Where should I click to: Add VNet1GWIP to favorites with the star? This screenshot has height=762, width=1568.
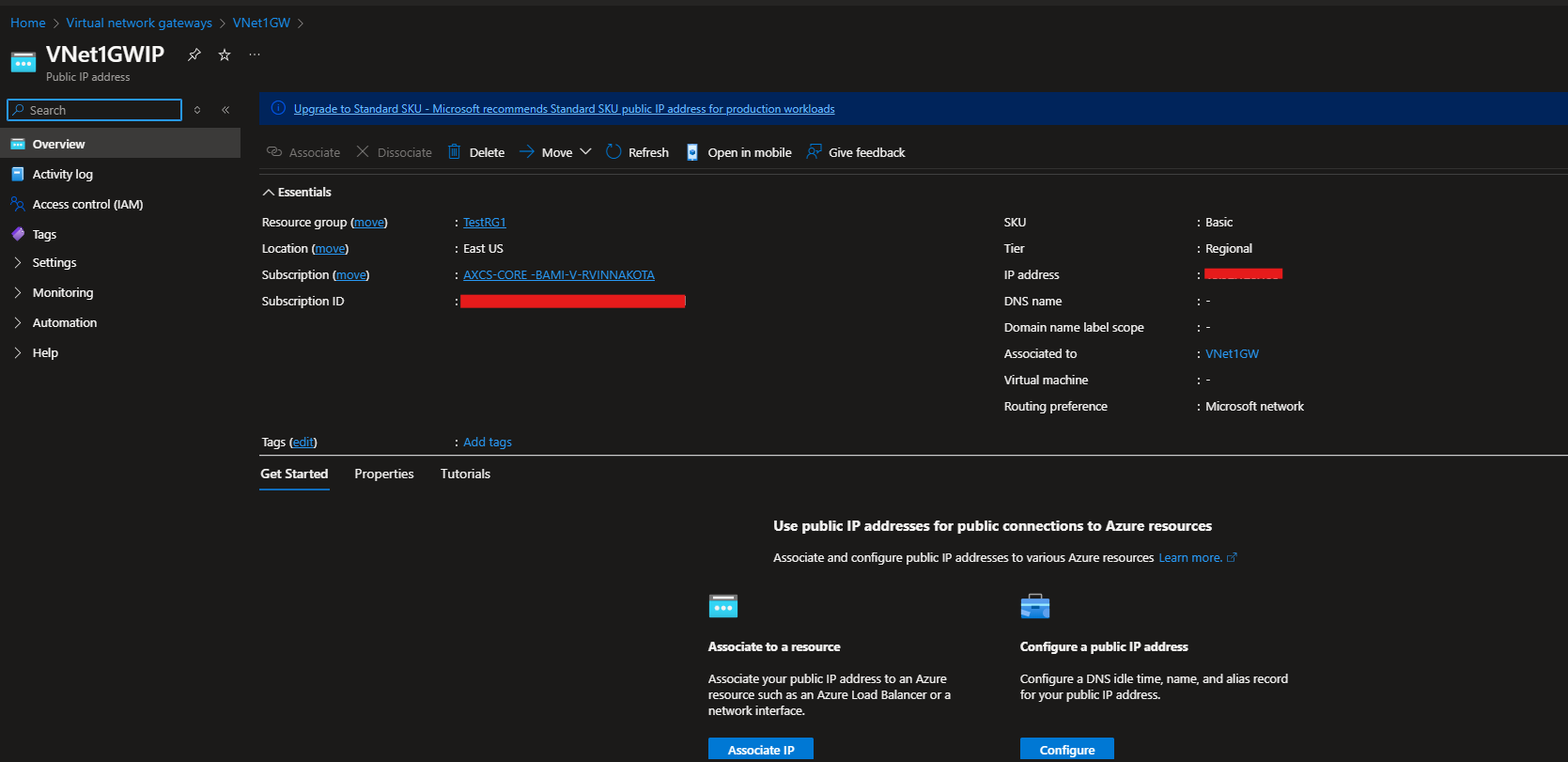point(225,54)
